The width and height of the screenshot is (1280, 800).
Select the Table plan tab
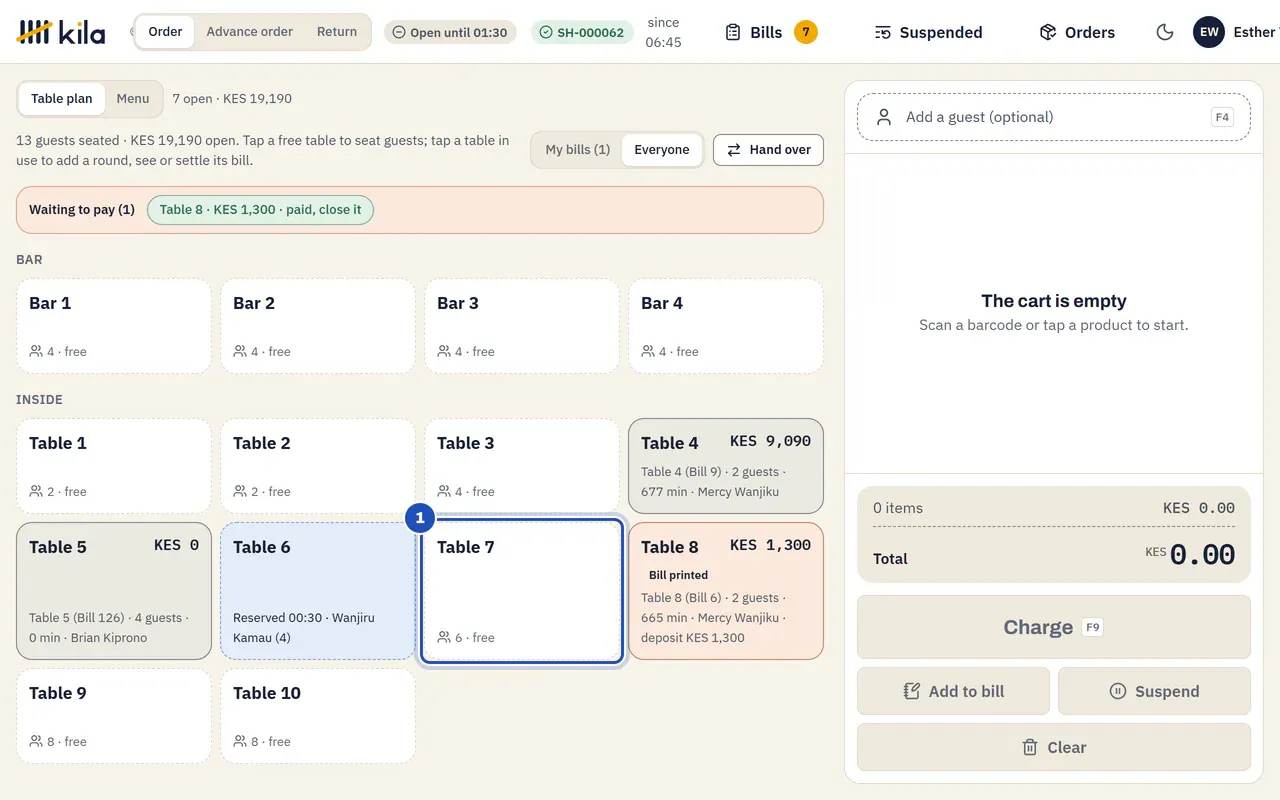62,98
